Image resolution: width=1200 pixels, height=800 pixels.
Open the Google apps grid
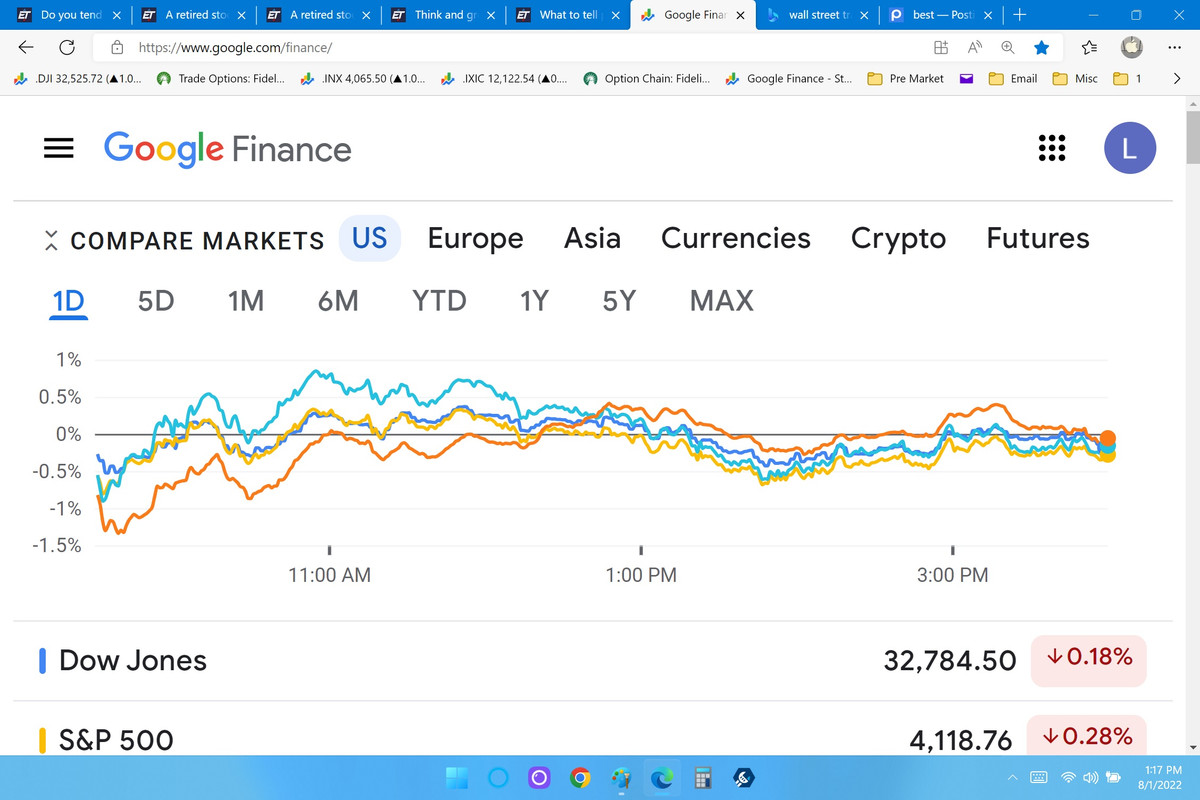pyautogui.click(x=1052, y=148)
